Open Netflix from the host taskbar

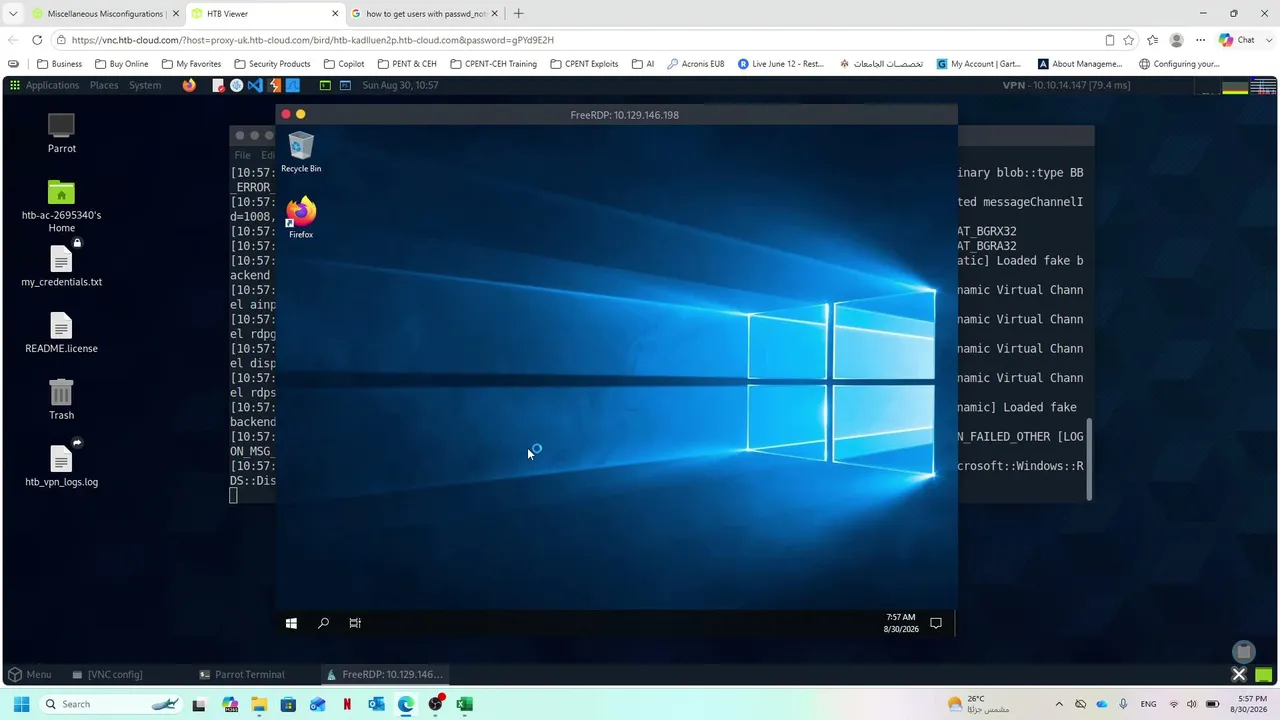(x=347, y=704)
